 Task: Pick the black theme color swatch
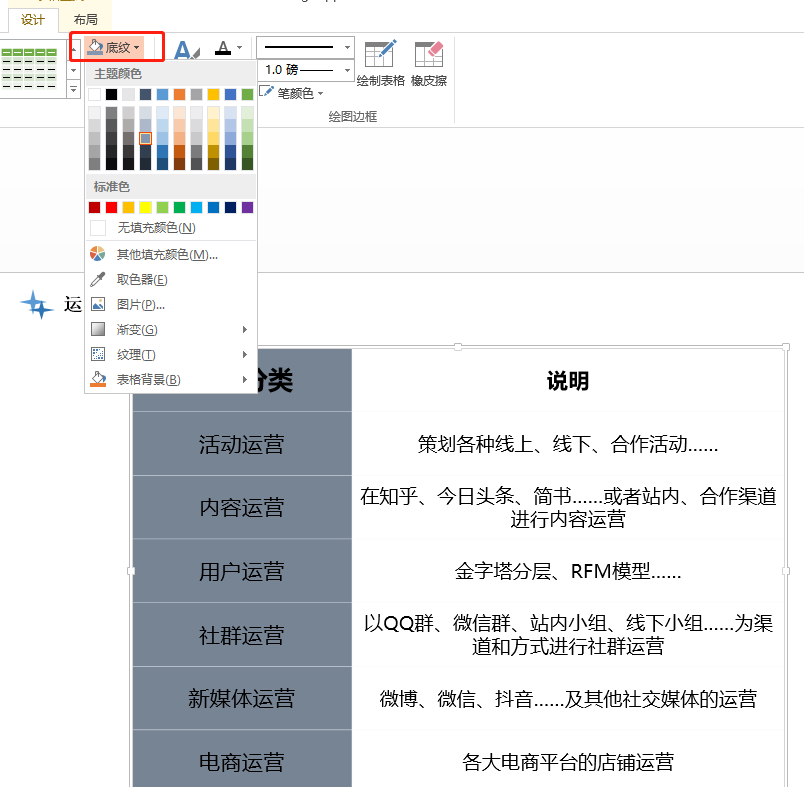(x=111, y=94)
